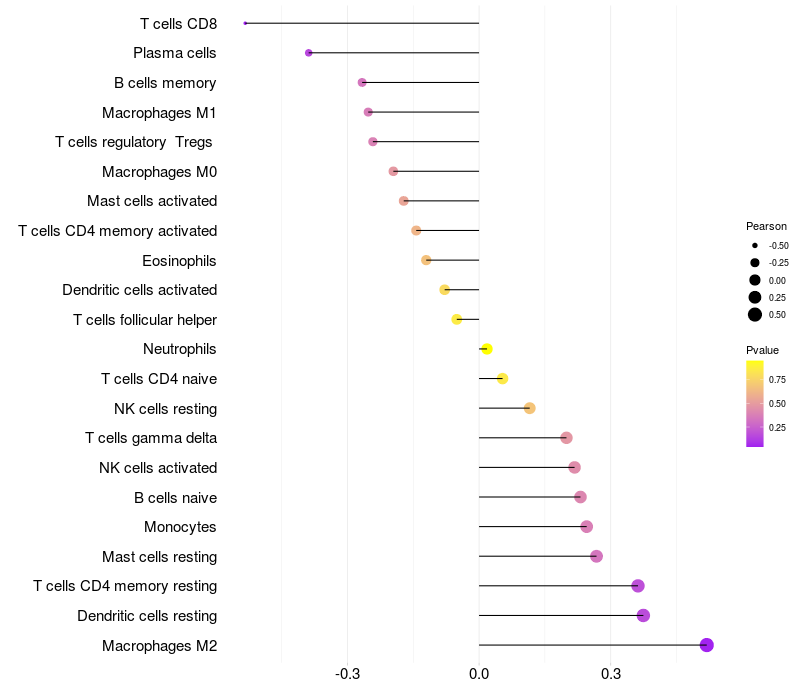Click the Pearson 0.00 legend circle

755,280
